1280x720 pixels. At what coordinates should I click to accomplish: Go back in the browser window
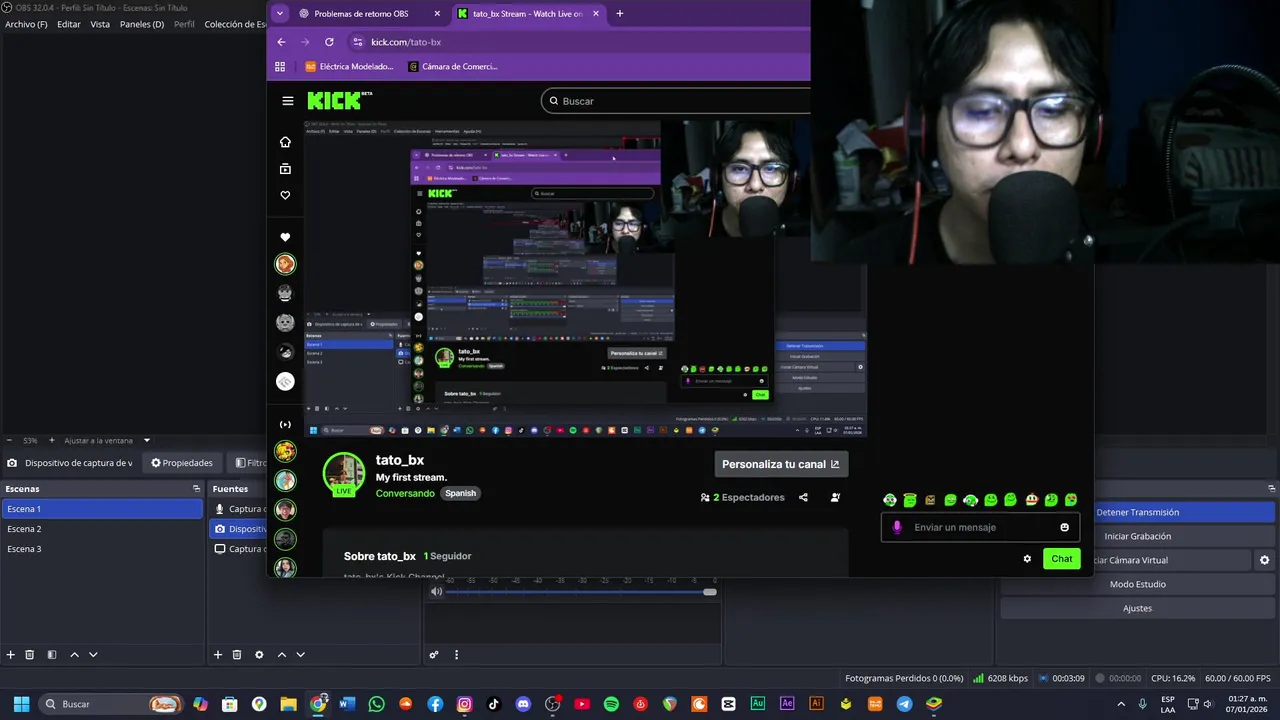[x=281, y=42]
